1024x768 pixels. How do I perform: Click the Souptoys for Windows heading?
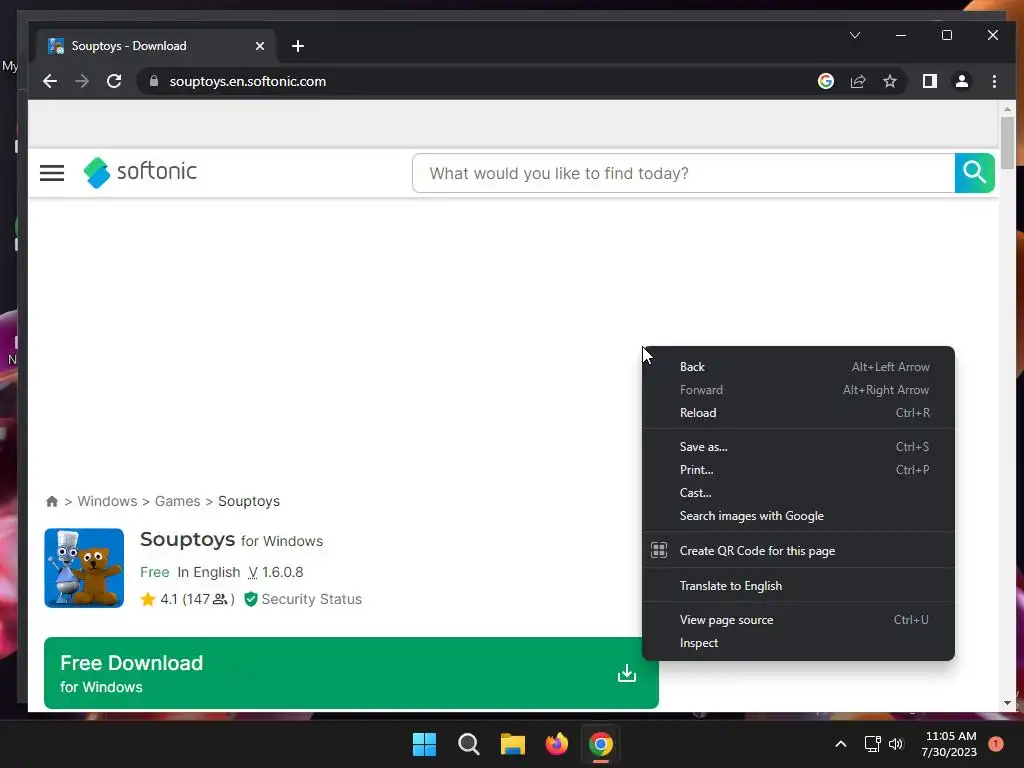[x=231, y=540]
